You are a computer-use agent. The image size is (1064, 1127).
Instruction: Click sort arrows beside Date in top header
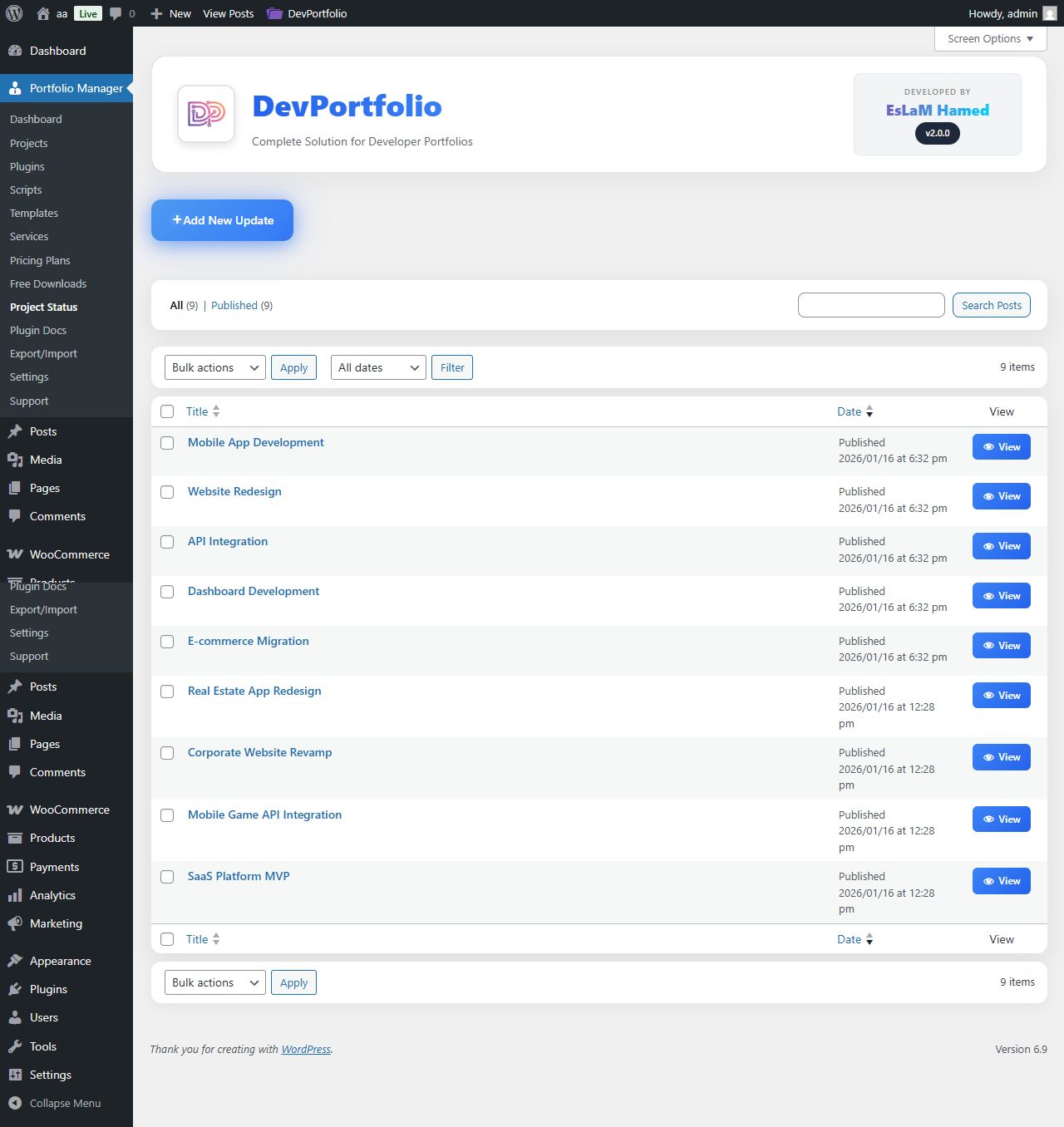(x=869, y=411)
